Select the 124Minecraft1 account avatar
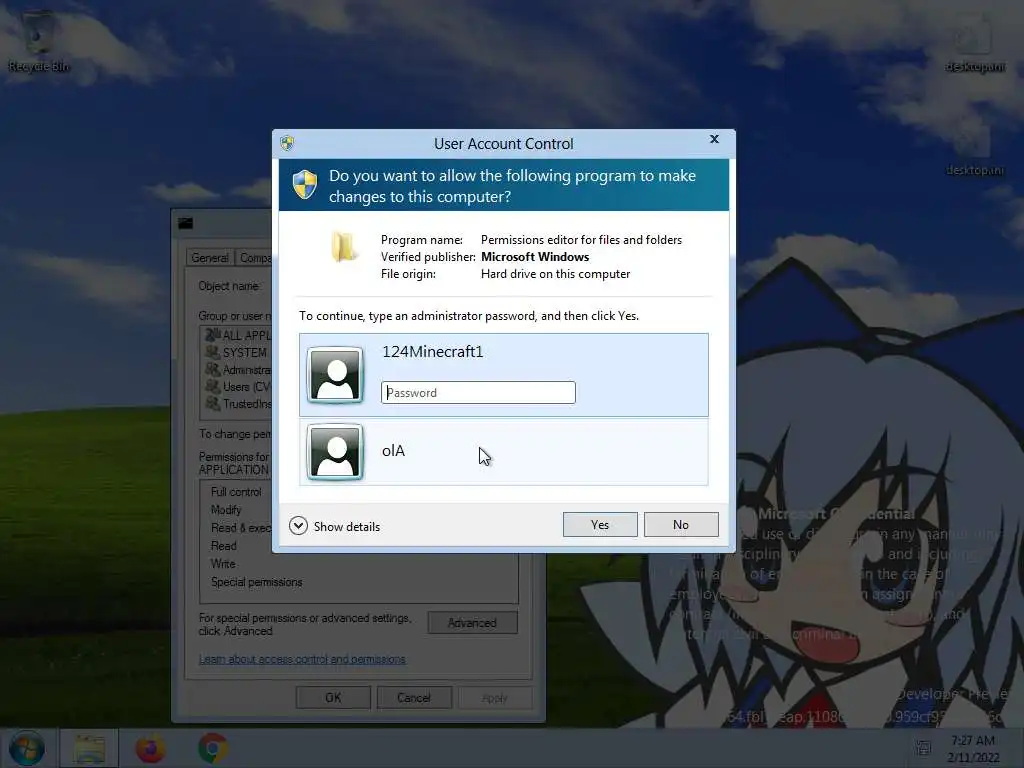Viewport: 1024px width, 768px height. click(x=335, y=375)
